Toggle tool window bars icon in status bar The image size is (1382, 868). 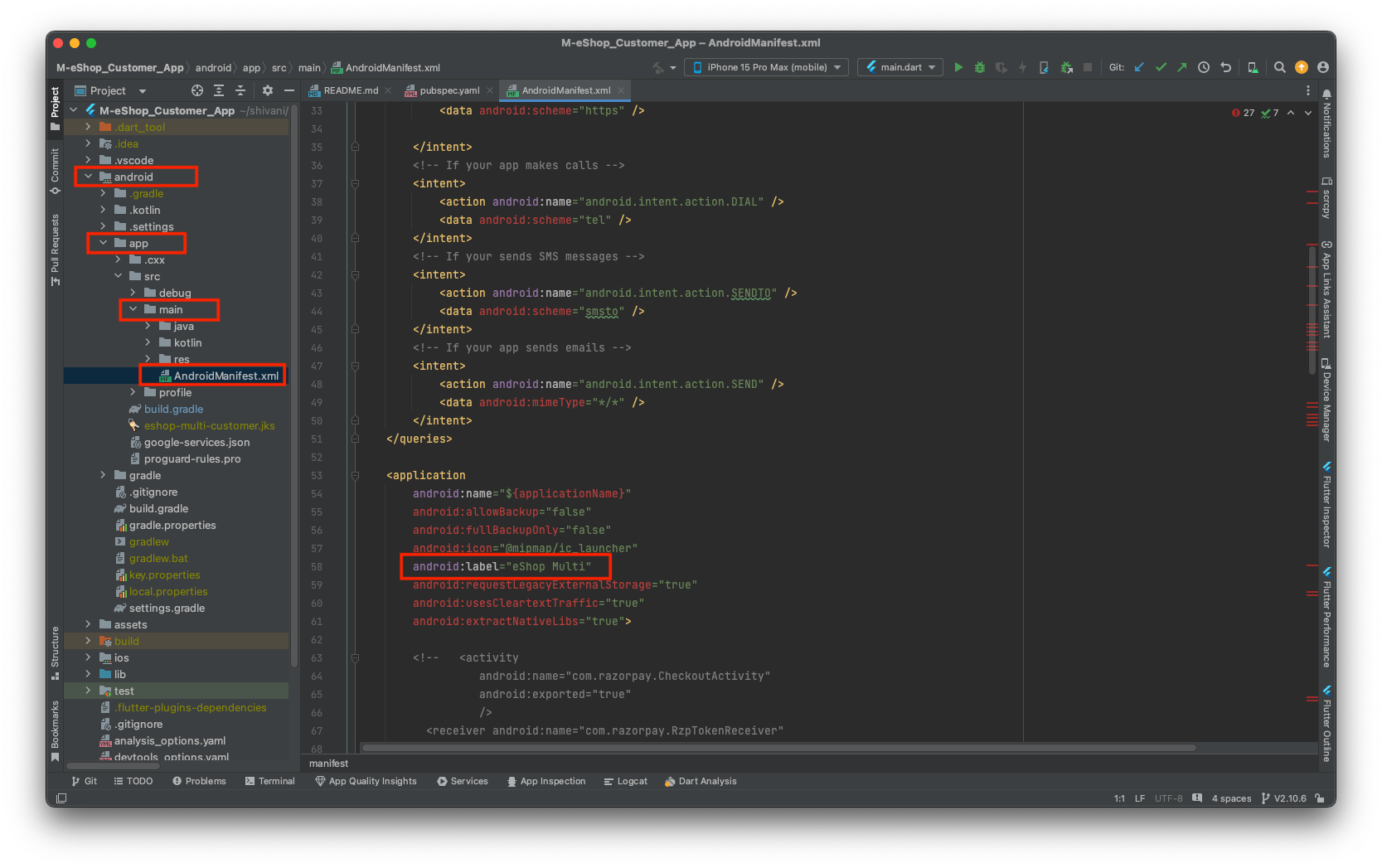tap(61, 798)
